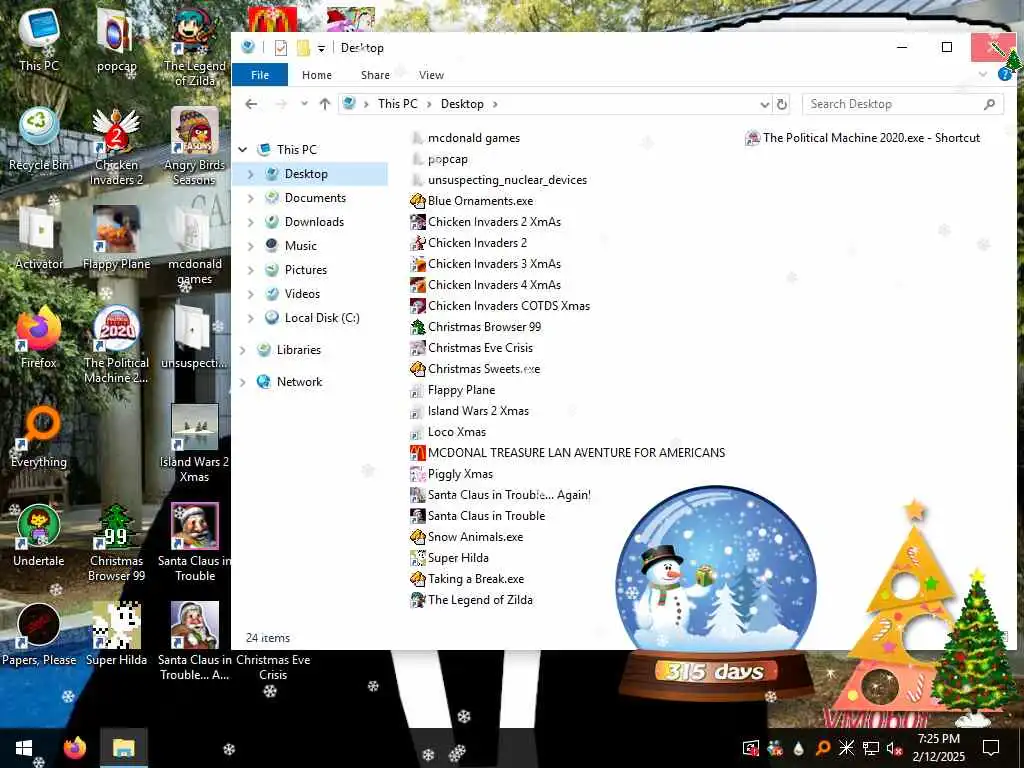Select Loco Xmas in the file list
This screenshot has width=1024, height=768.
point(448,432)
